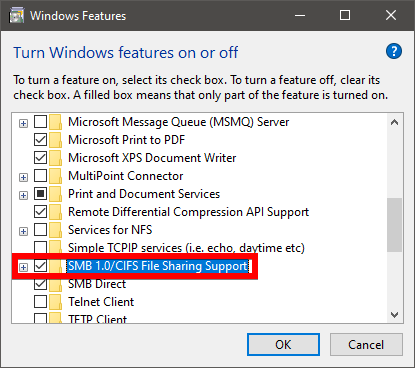
Task: Expand Microsoft Message Queue (MSMQ) Server node
Action: pyautogui.click(x=23, y=124)
